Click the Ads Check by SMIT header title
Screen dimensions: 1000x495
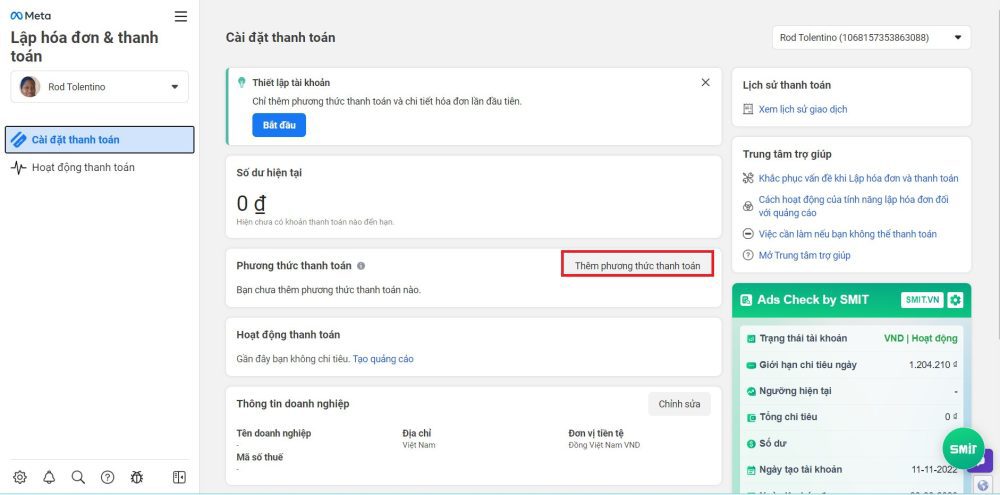tap(812, 300)
